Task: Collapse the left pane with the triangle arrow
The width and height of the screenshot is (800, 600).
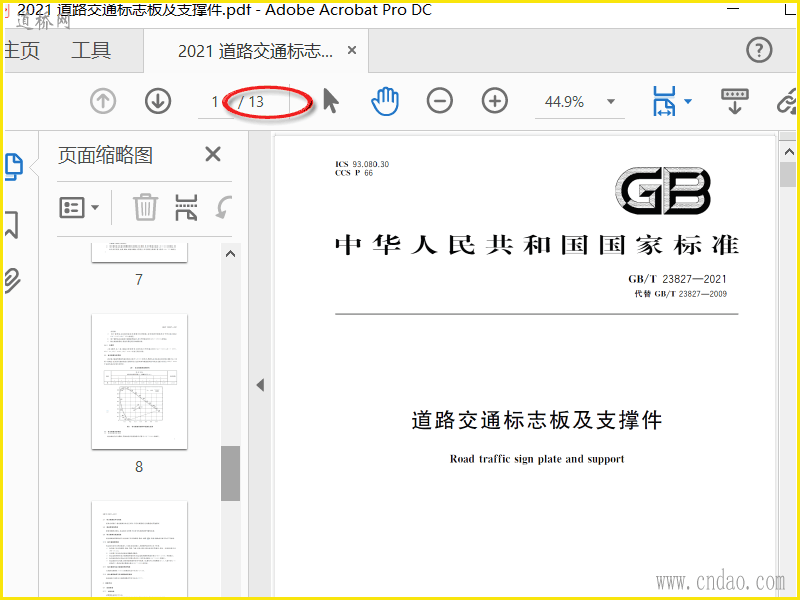Action: point(260,385)
